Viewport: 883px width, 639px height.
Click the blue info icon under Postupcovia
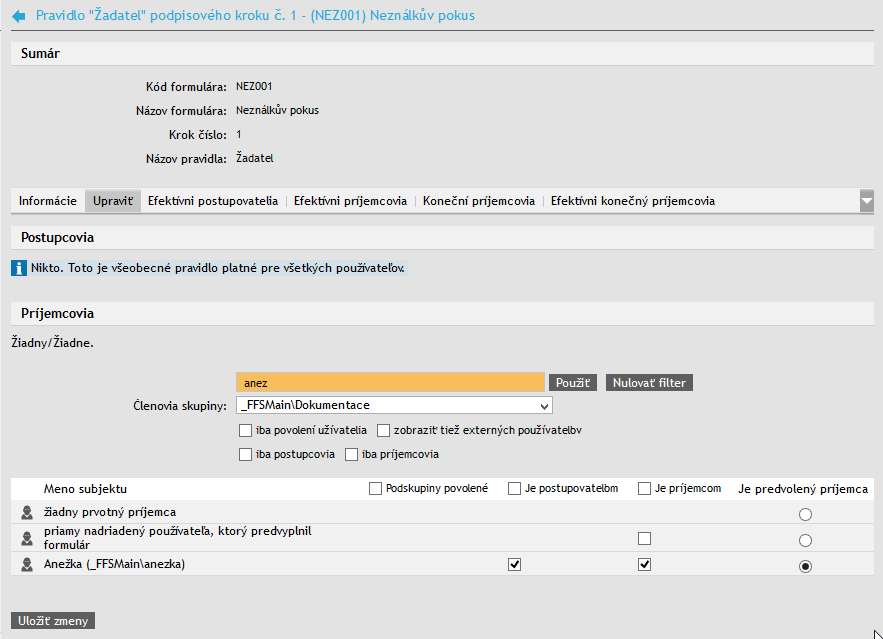point(19,268)
